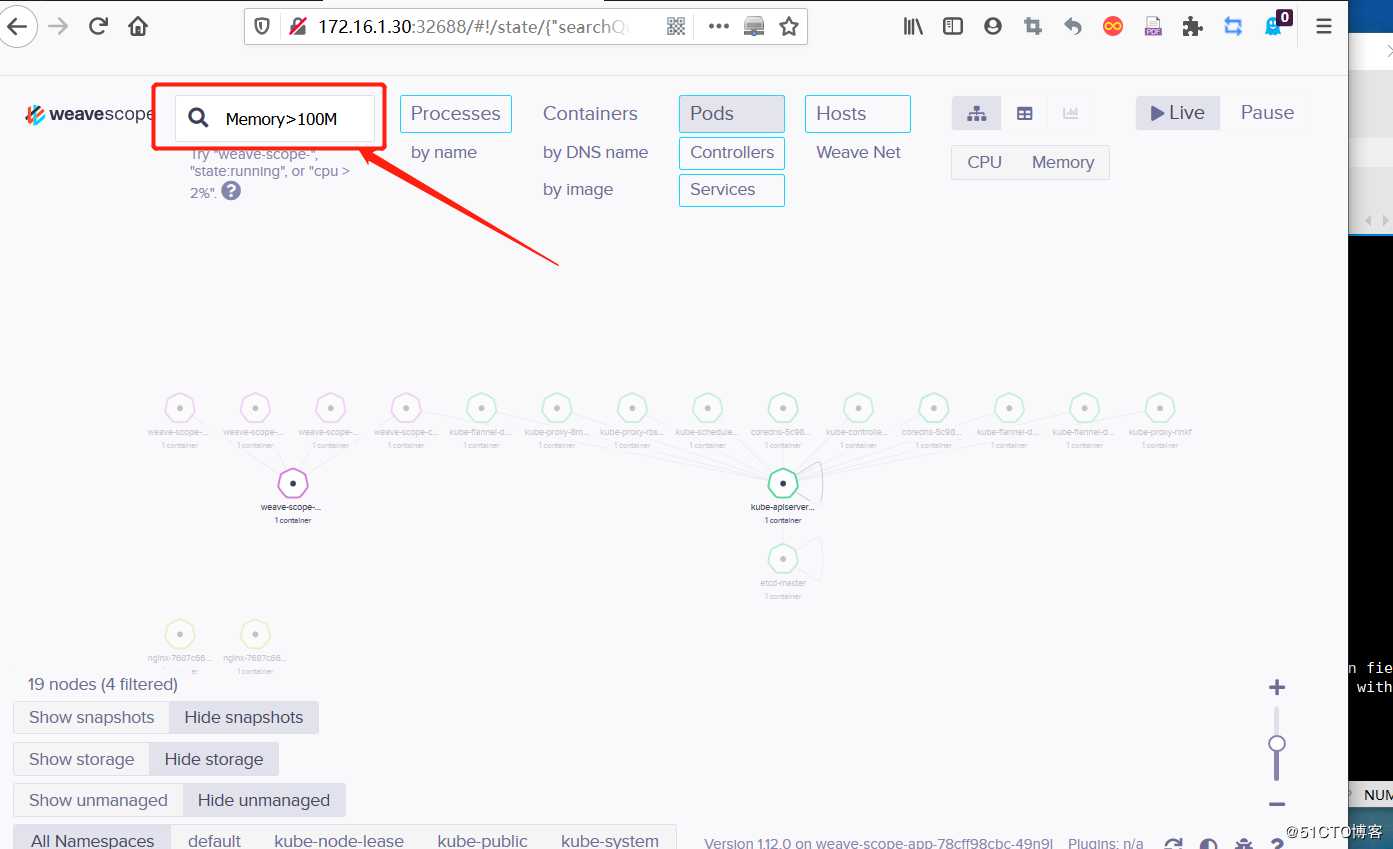Open the Containers topology view
The height and width of the screenshot is (849, 1393).
click(590, 114)
